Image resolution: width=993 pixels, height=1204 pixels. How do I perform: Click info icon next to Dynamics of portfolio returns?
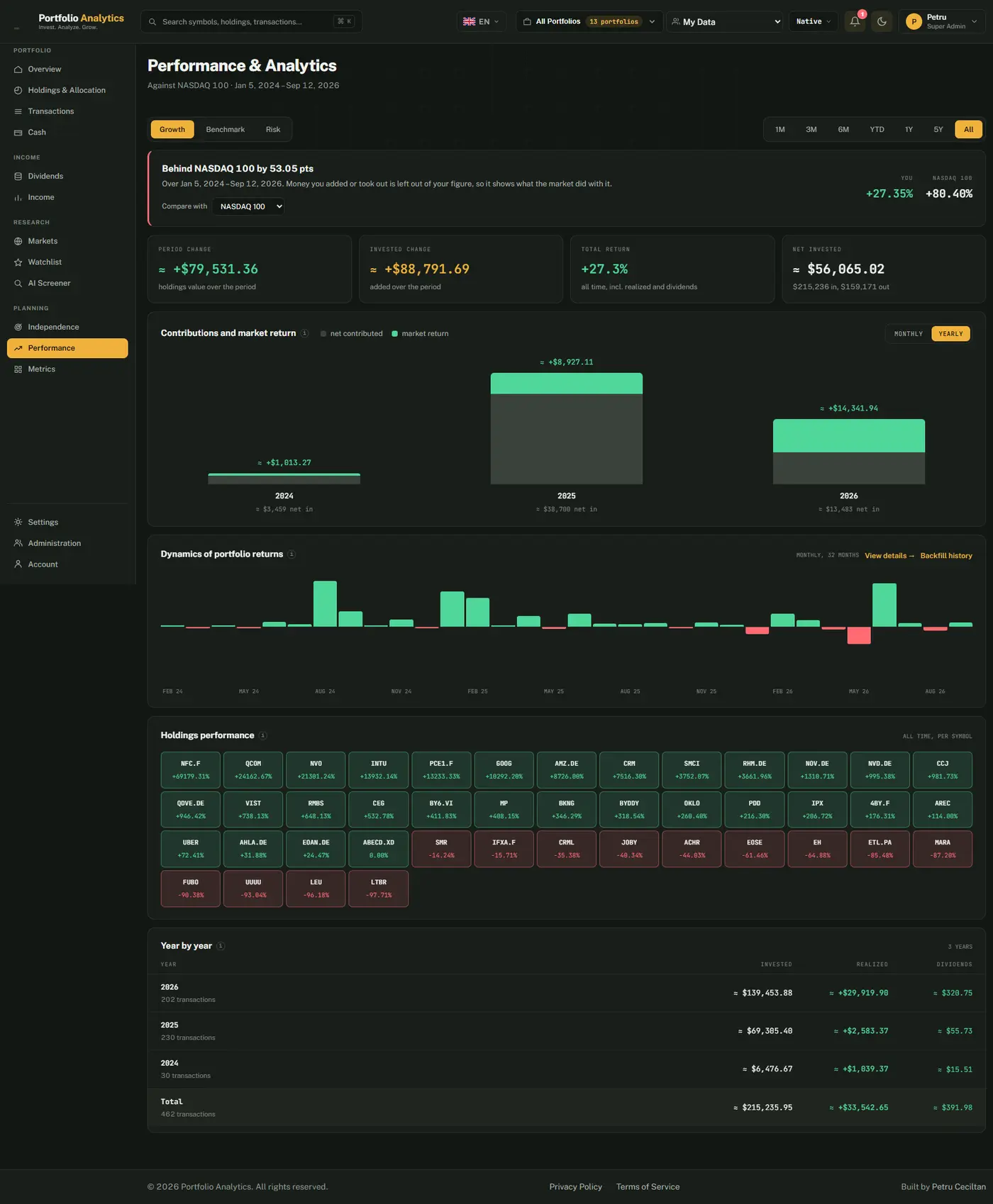tap(292, 554)
